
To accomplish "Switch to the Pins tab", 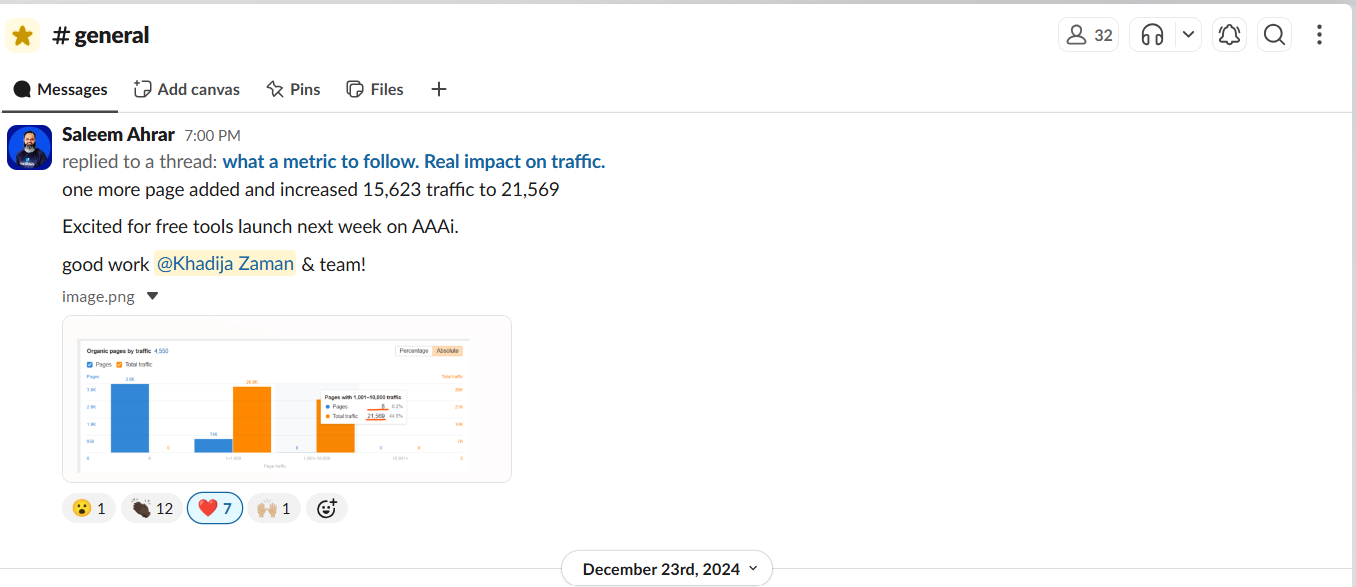I will tap(293, 89).
